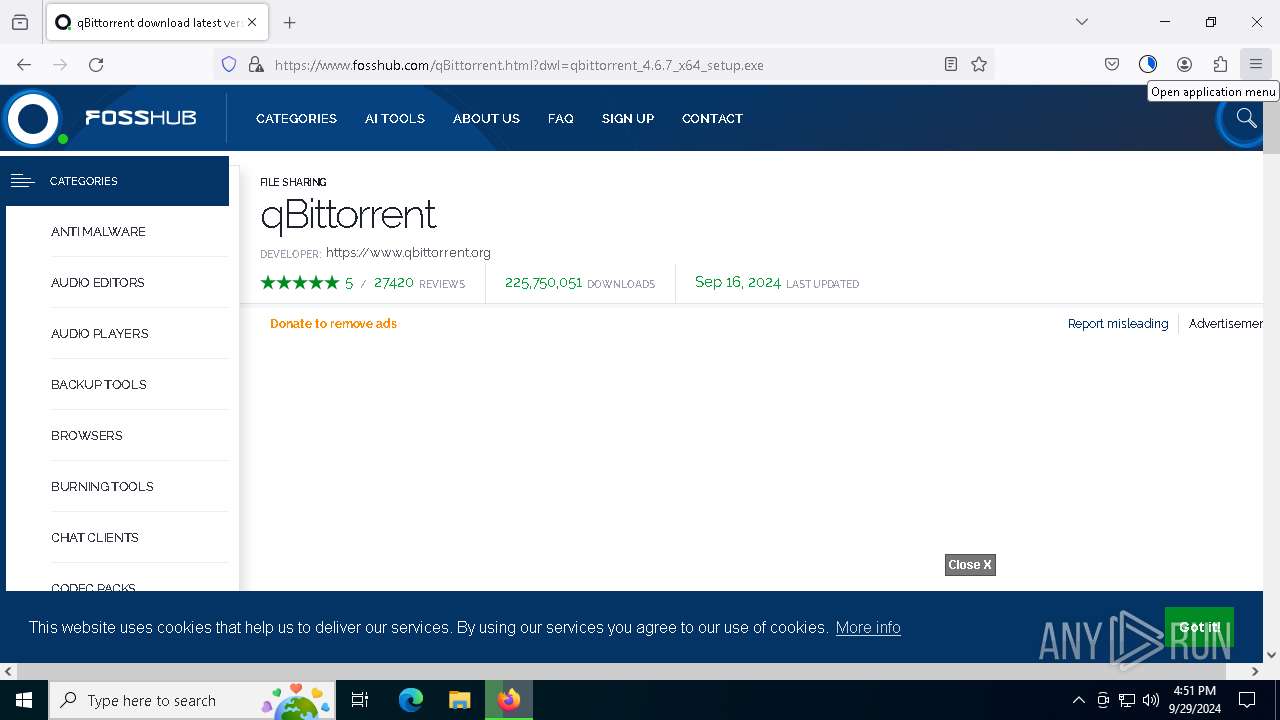This screenshot has width=1280, height=720.
Task: Click the FILE SHARING category label
Action: [293, 182]
